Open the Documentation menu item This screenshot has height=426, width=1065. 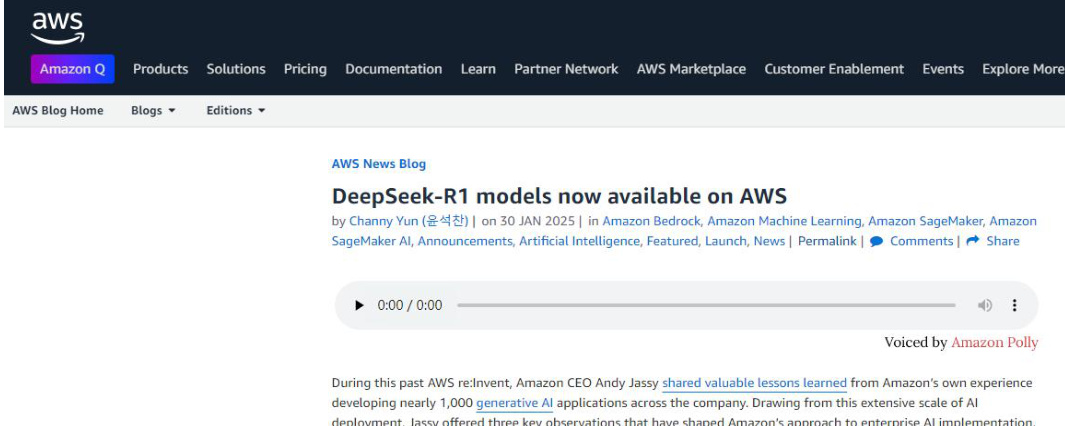(x=393, y=69)
